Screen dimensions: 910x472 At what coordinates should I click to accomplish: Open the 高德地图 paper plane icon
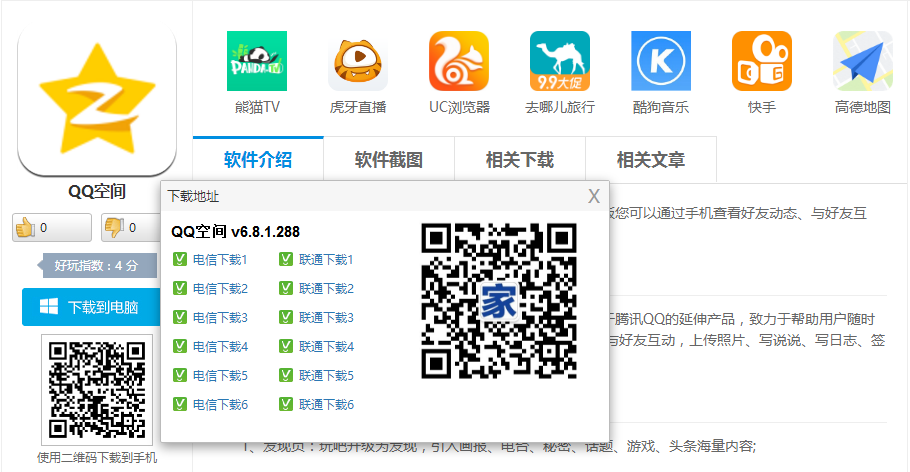pos(862,61)
